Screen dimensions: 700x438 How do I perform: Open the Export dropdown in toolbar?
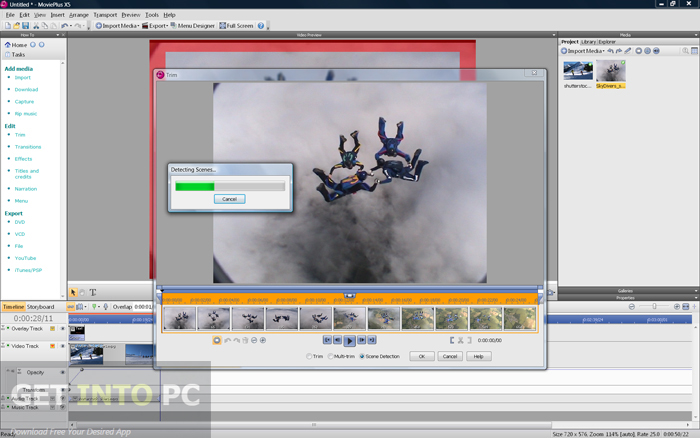tap(167, 26)
